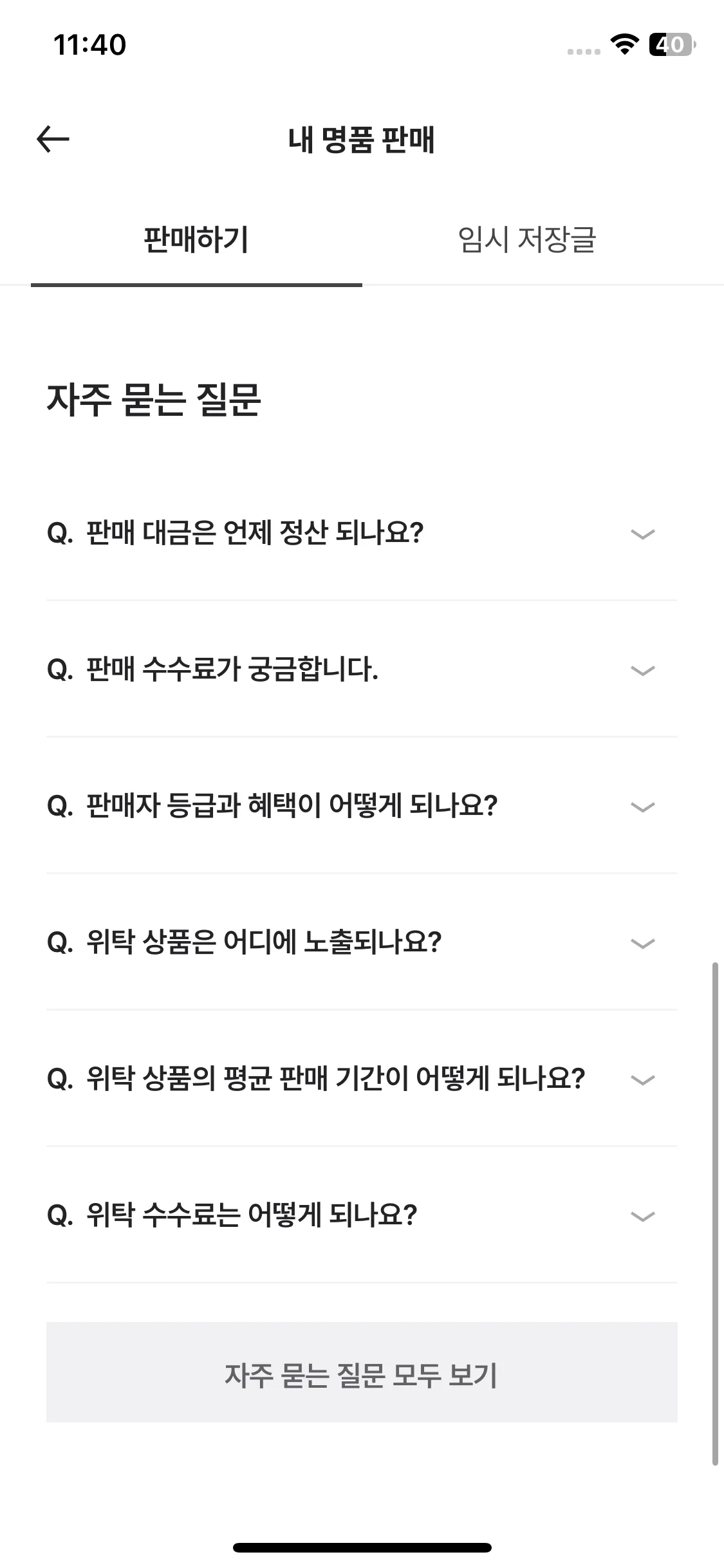This screenshot has height=1568, width=724.
Task: Click the vertical scrollbar on the right edge
Action: tap(715, 1214)
